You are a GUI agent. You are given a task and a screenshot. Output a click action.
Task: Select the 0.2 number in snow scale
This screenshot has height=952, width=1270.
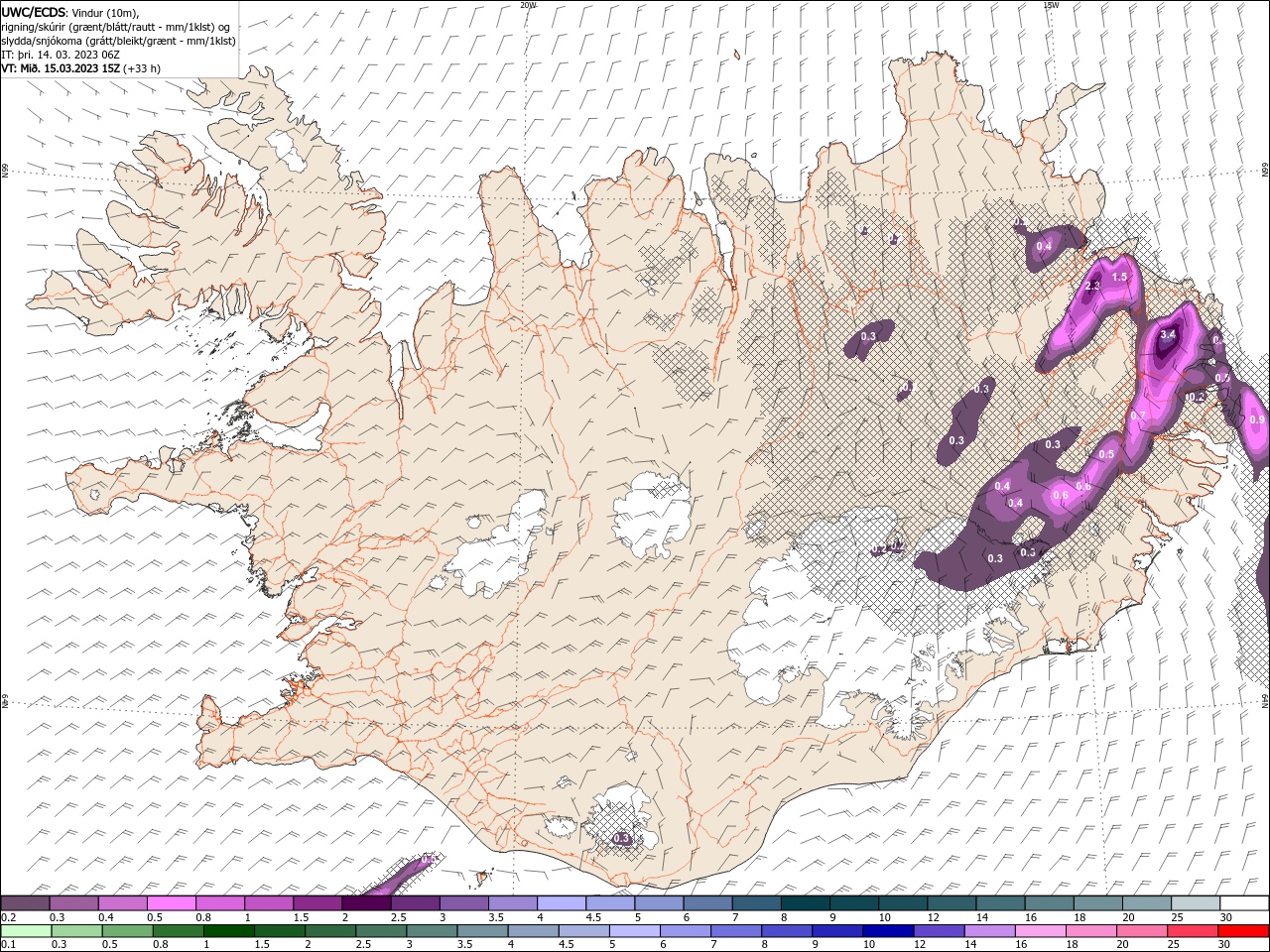pos(8,917)
